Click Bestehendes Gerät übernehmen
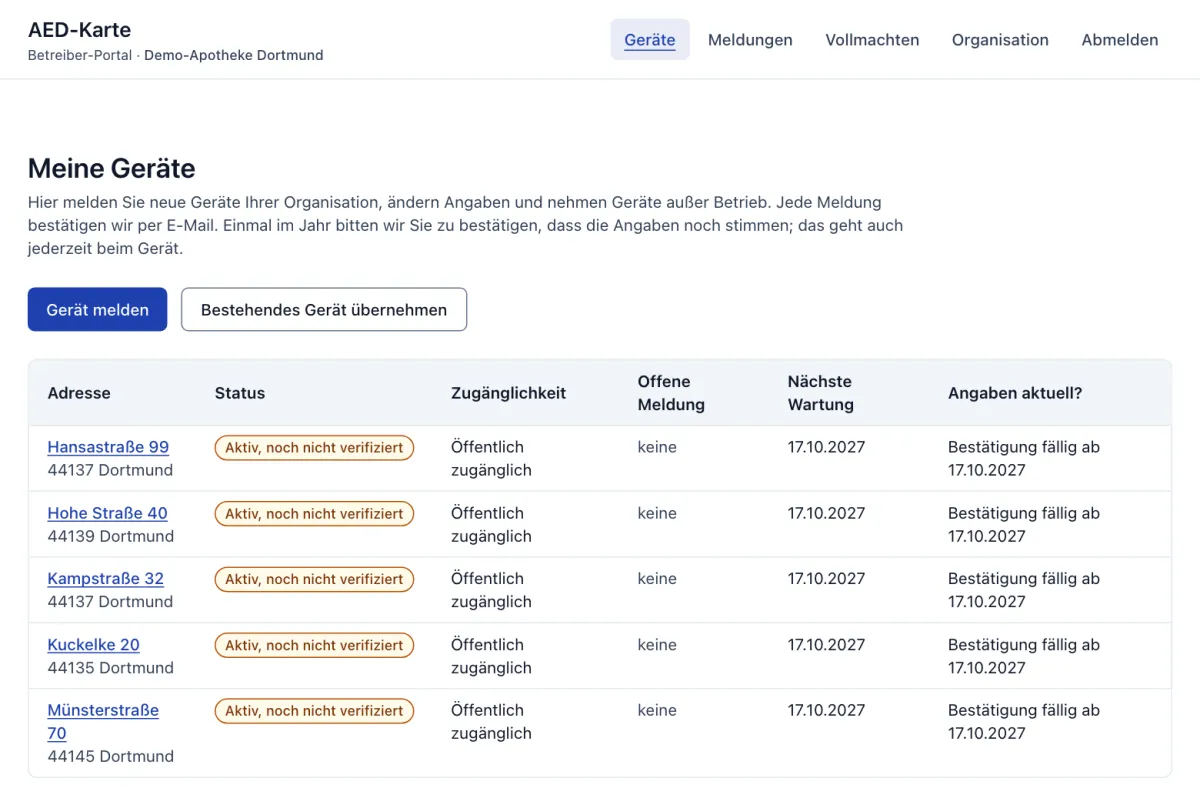This screenshot has width=1200, height=808. pos(324,310)
